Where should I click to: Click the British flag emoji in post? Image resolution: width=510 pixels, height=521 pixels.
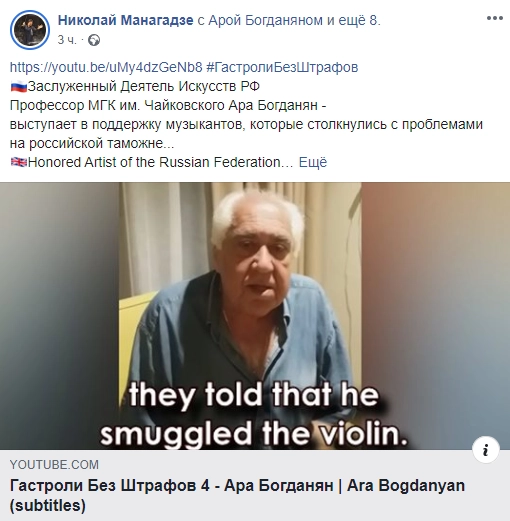click(x=19, y=162)
